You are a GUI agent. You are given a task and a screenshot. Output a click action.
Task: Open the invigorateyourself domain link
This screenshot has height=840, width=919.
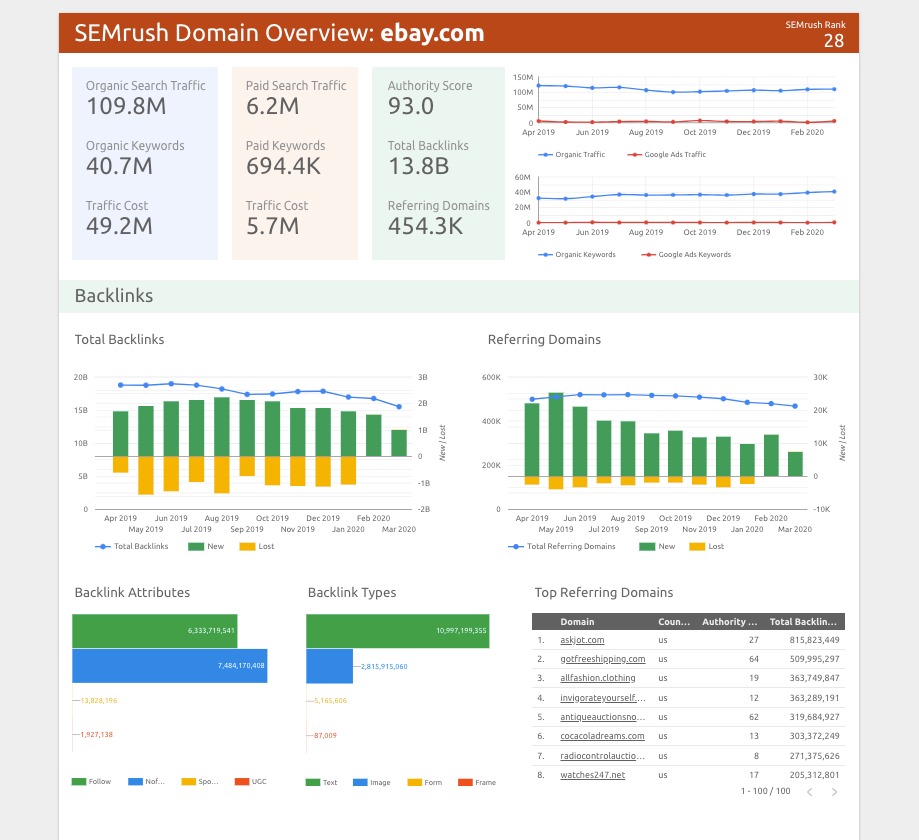pyautogui.click(x=603, y=698)
